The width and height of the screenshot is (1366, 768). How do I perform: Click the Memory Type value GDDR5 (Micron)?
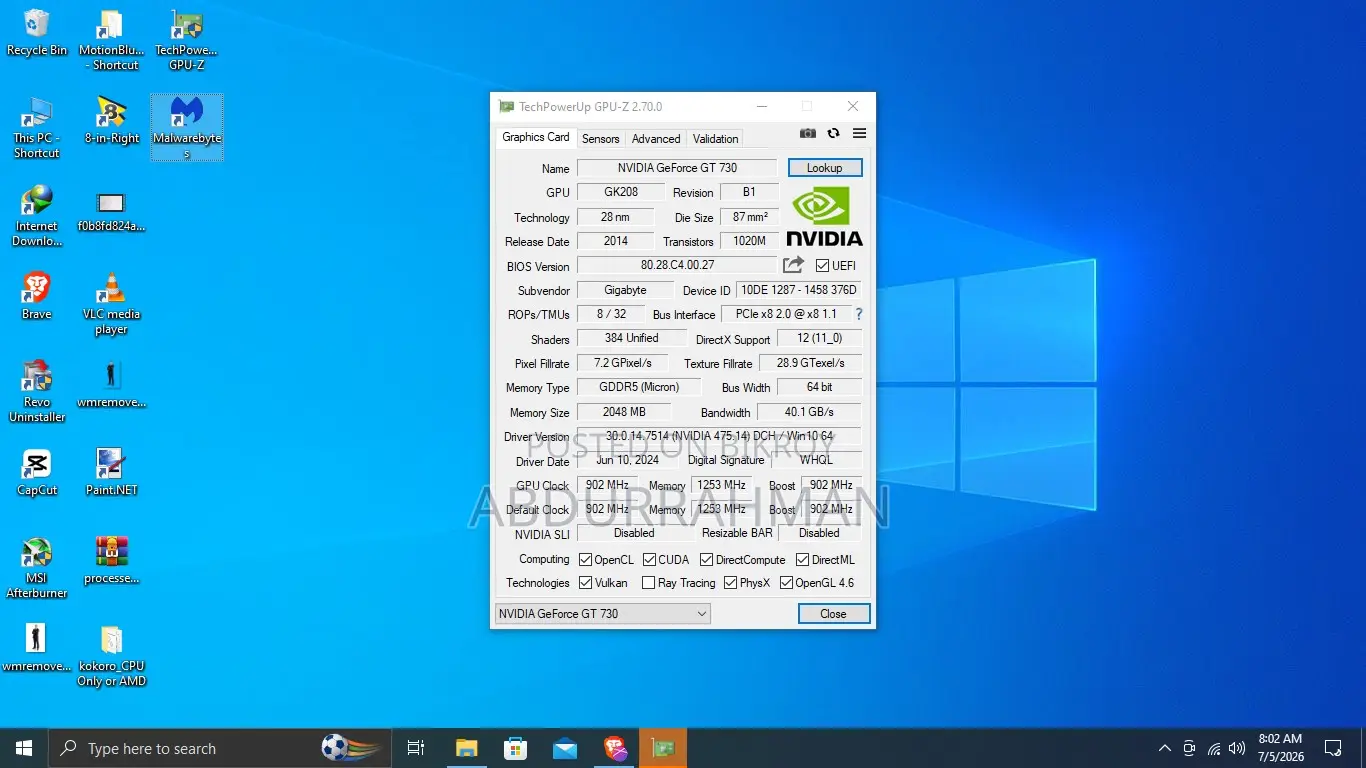point(639,387)
